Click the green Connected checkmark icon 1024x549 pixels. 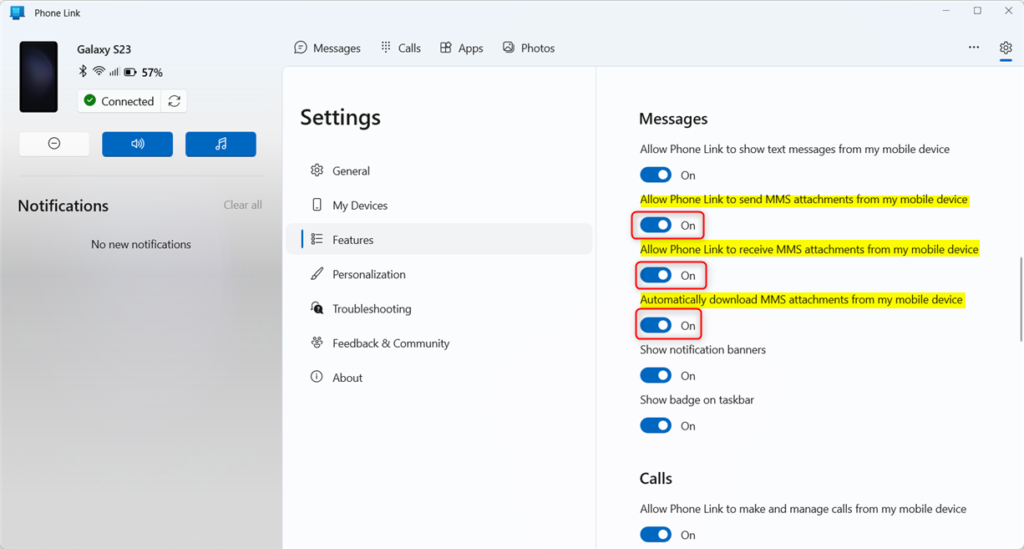[90, 101]
